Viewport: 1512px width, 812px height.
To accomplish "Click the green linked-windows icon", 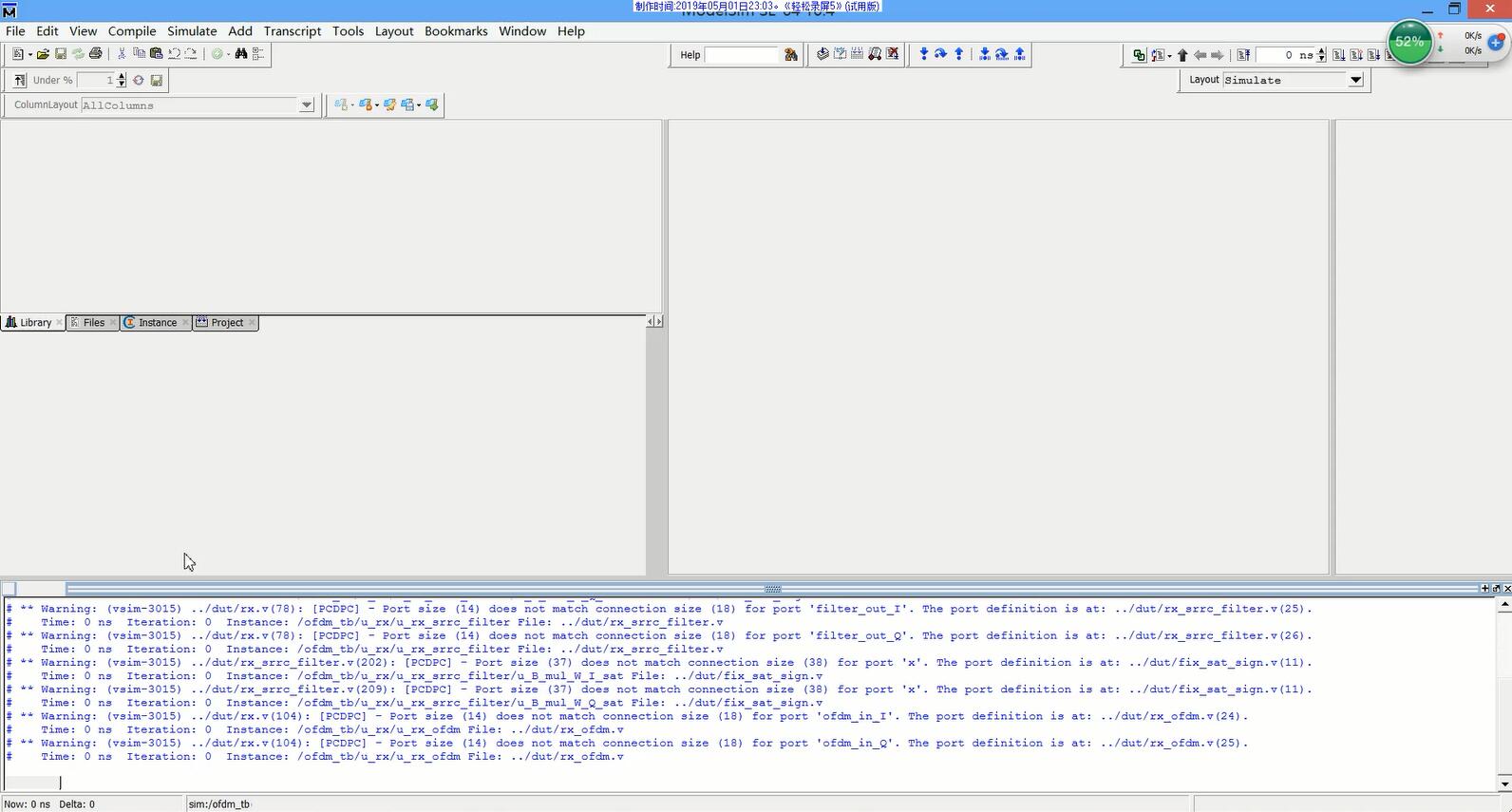I will tap(1139, 55).
